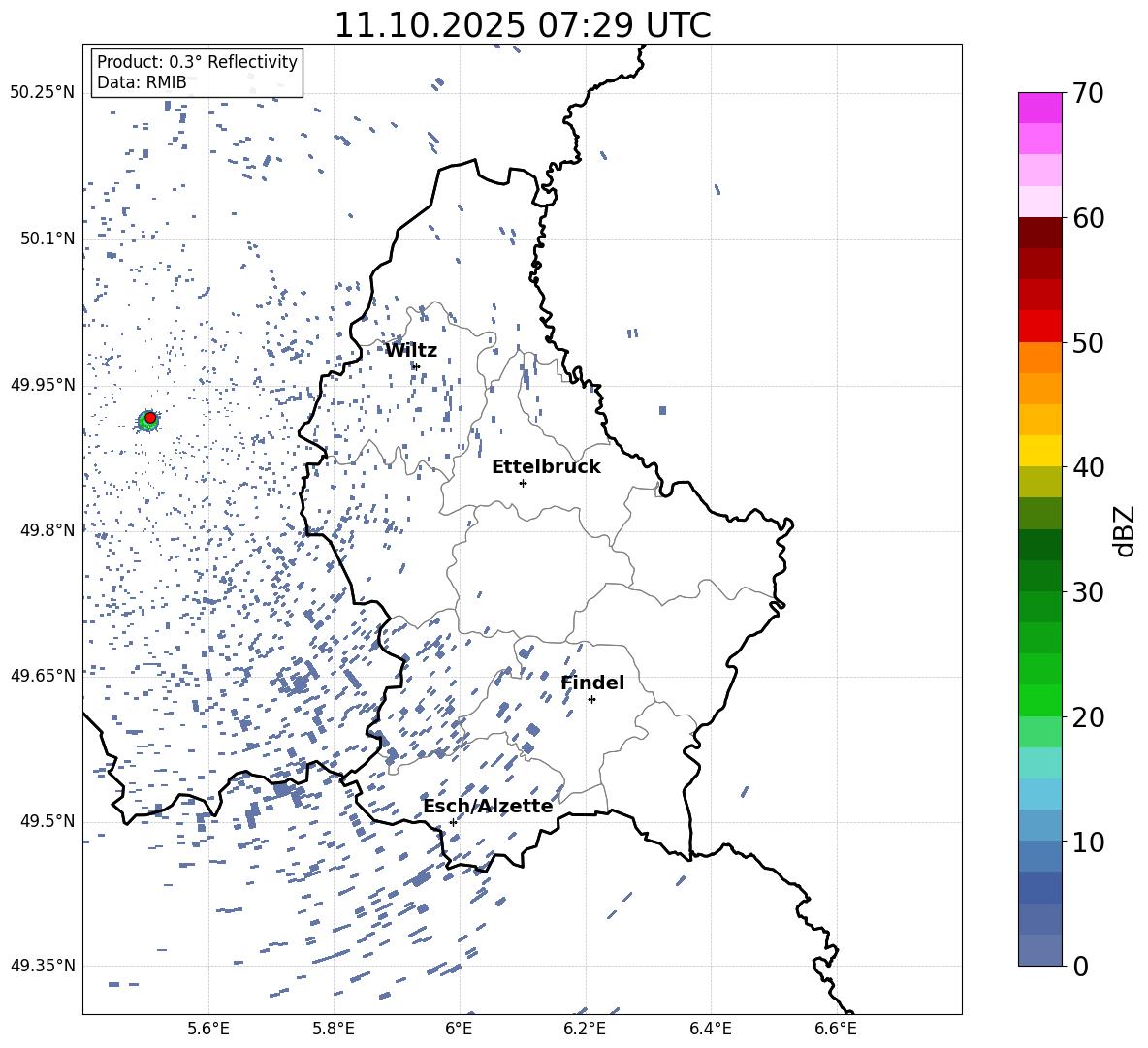Click the 6.2°E longitude label
This screenshot has width=1148, height=1048.
(585, 1029)
